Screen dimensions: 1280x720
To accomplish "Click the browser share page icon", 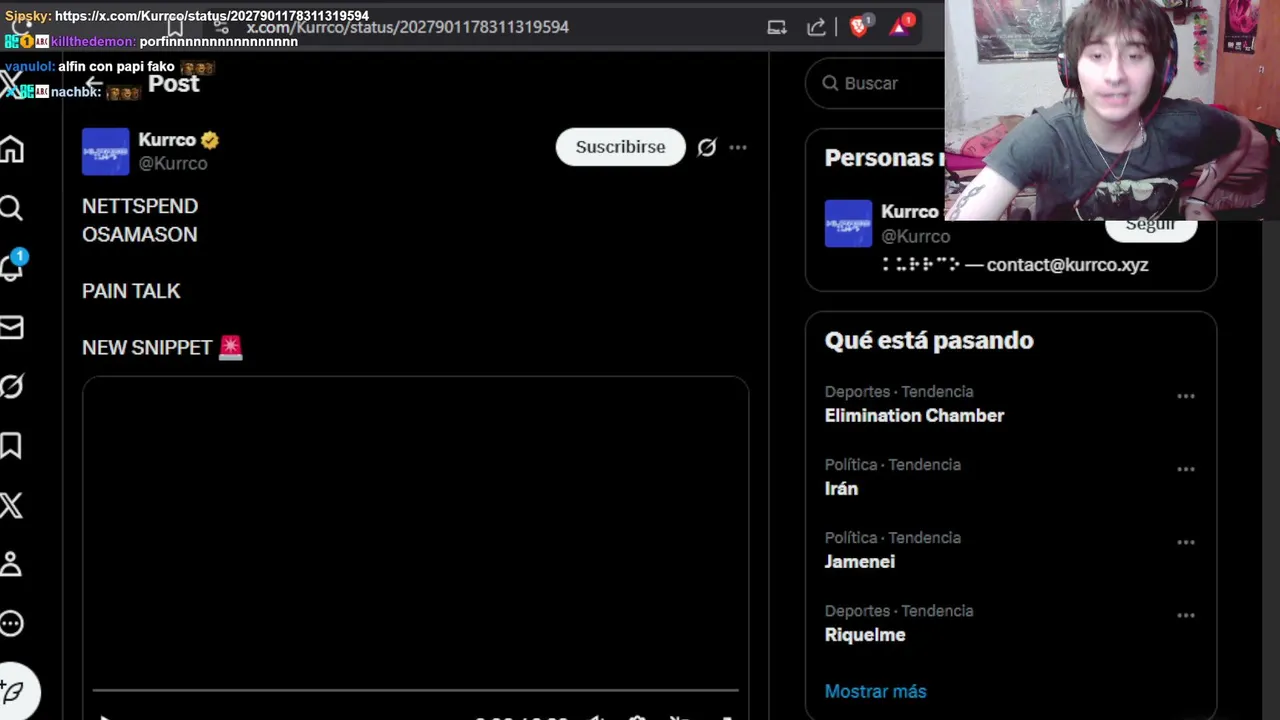I will (x=817, y=27).
